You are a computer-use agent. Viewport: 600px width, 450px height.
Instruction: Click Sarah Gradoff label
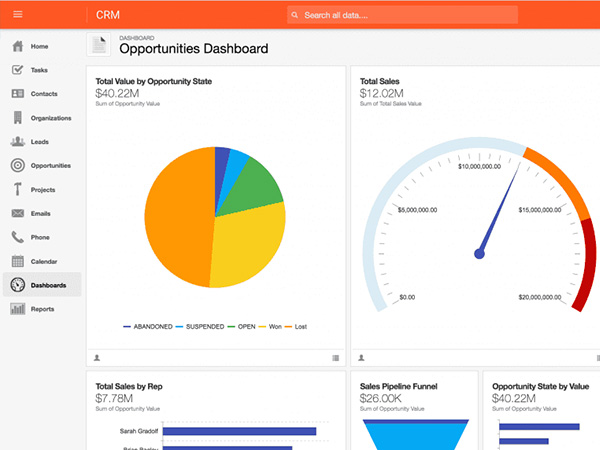click(139, 431)
